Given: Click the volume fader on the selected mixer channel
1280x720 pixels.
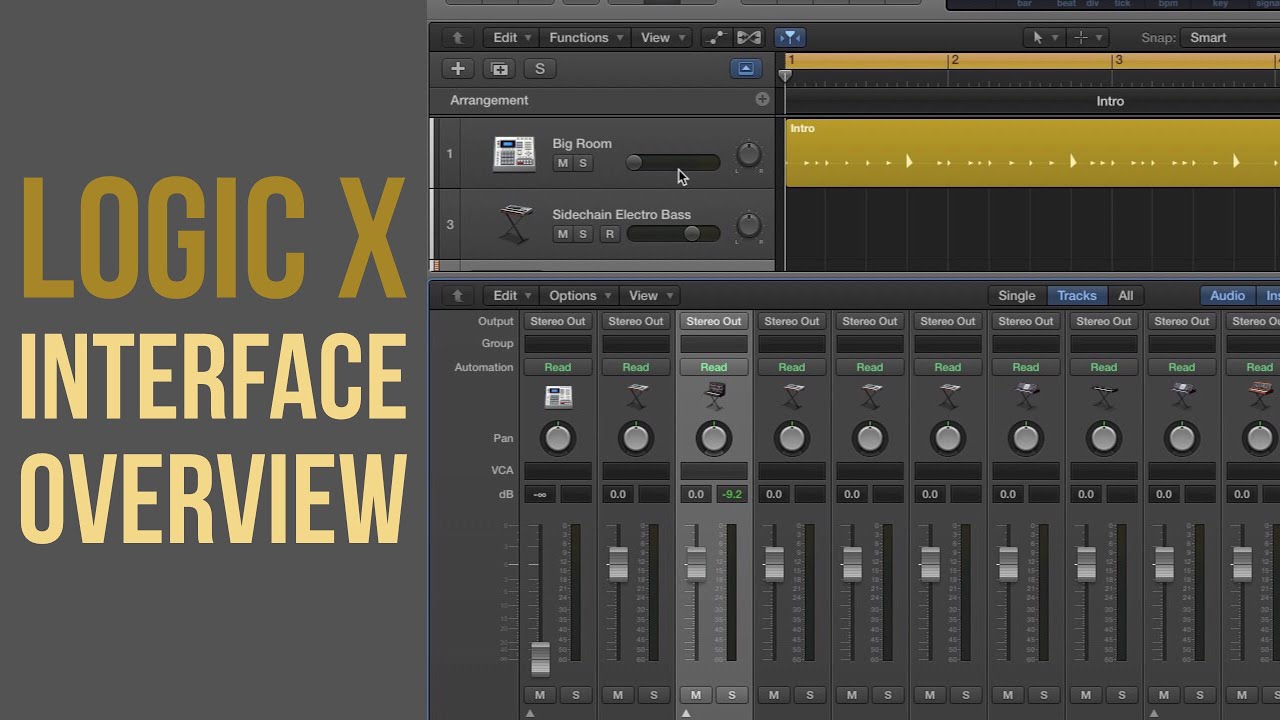Looking at the screenshot, I should click(x=696, y=564).
